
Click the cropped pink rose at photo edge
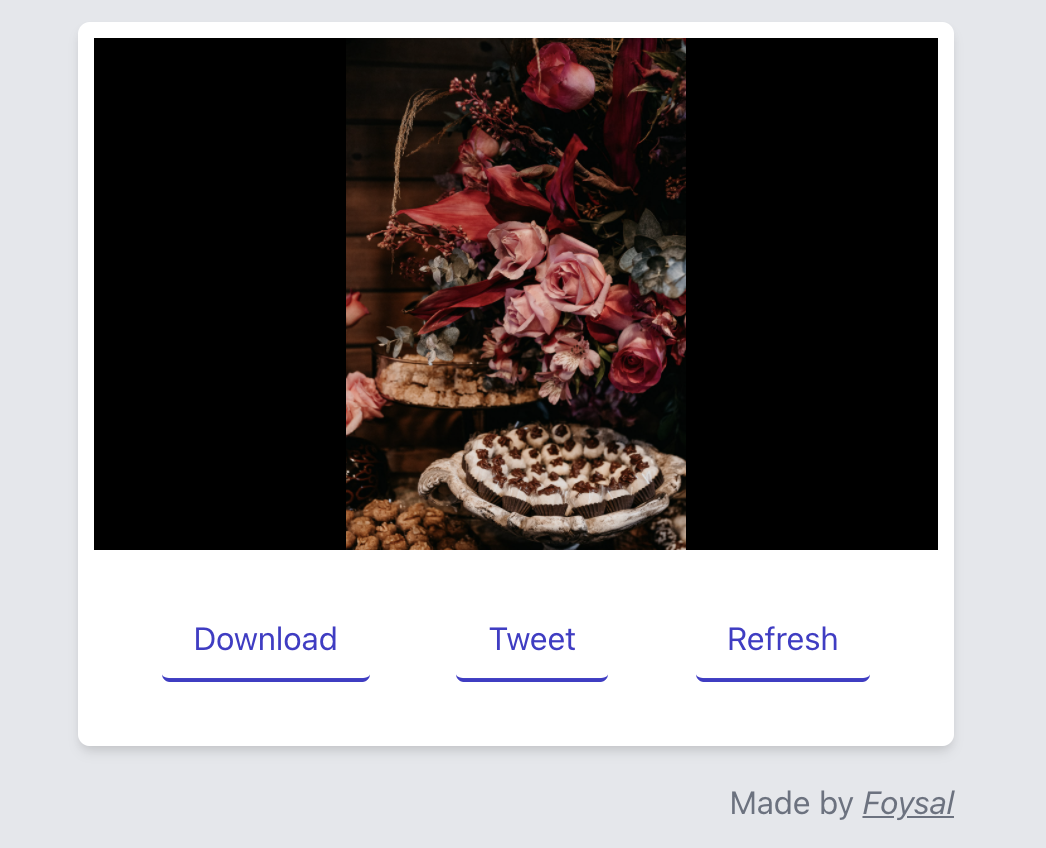click(362, 401)
